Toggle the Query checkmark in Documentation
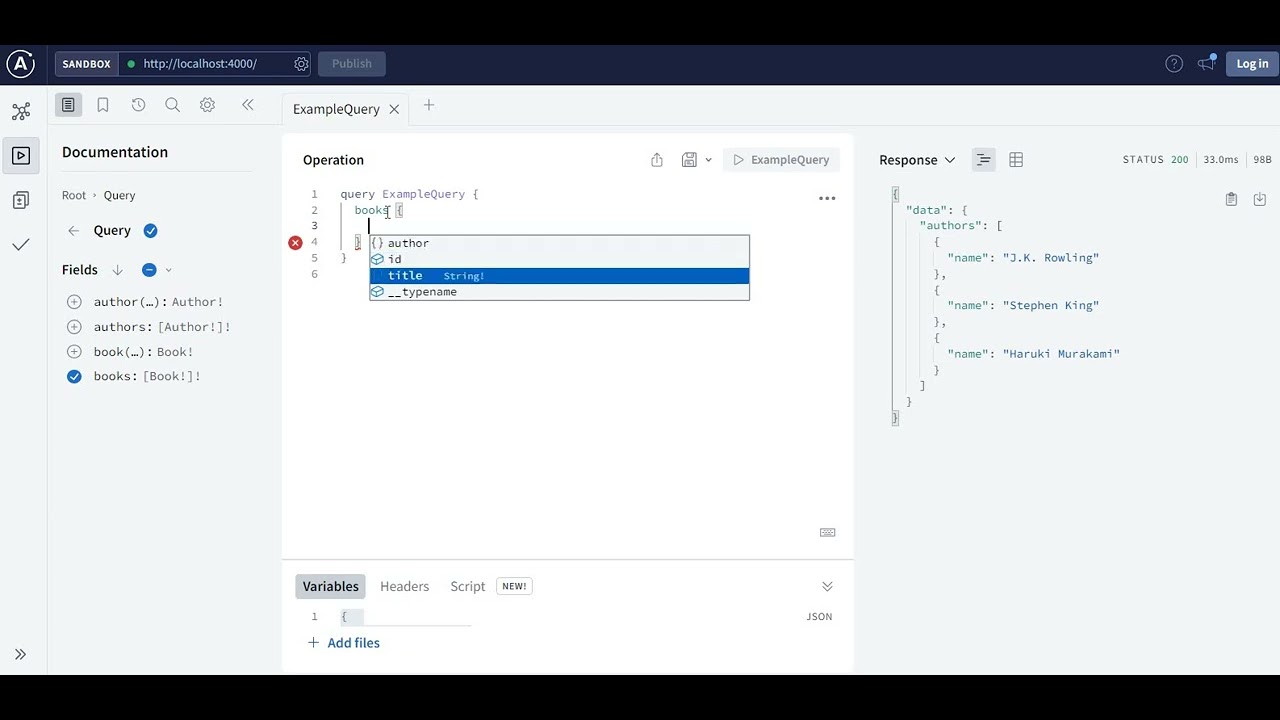 click(x=150, y=231)
